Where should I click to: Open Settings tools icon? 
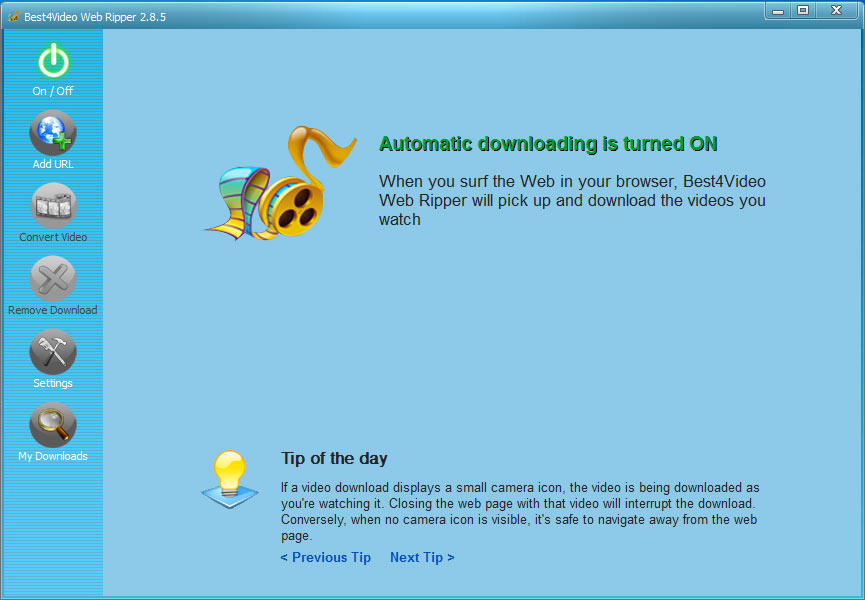(53, 351)
